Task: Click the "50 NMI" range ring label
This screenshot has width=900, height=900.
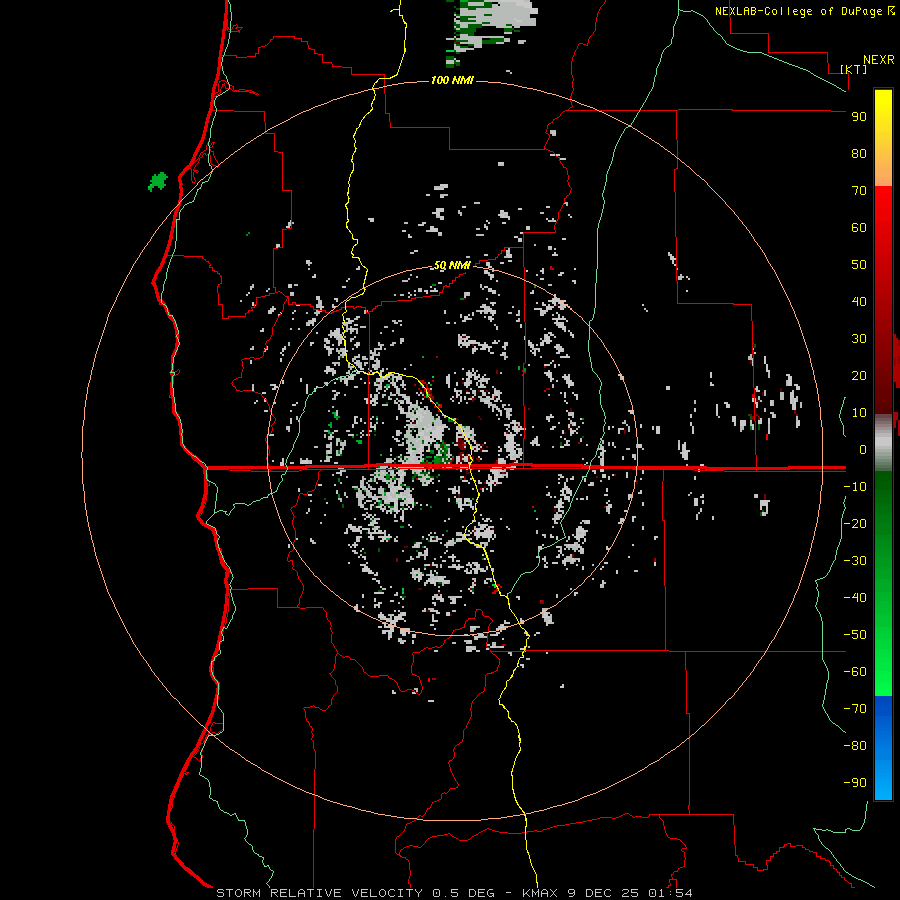Action: [x=452, y=265]
